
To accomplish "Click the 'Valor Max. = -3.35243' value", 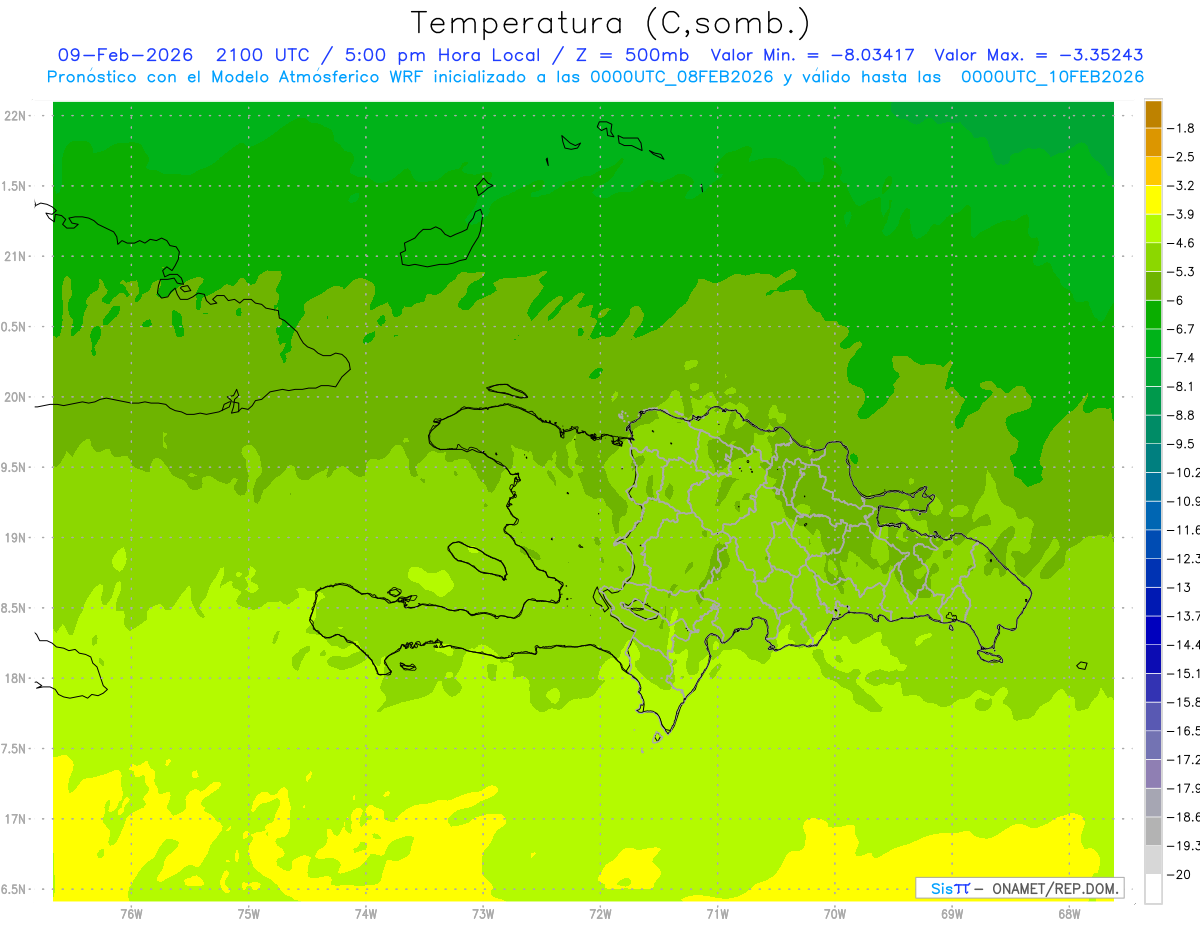I will click(1039, 55).
